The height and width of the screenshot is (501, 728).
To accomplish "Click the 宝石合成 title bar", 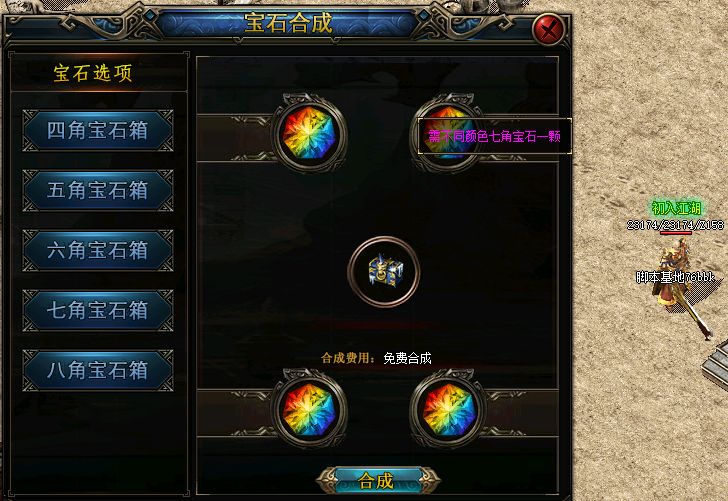I will point(288,23).
